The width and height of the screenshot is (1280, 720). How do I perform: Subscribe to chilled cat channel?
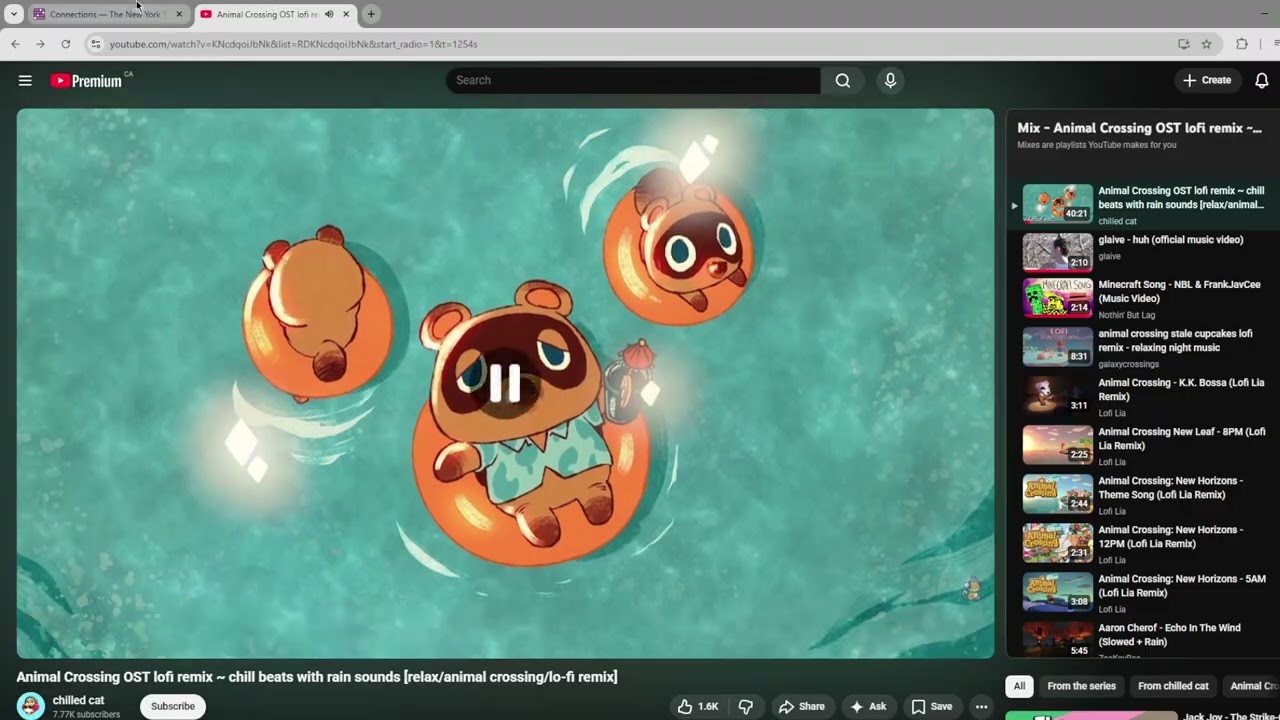(173, 706)
